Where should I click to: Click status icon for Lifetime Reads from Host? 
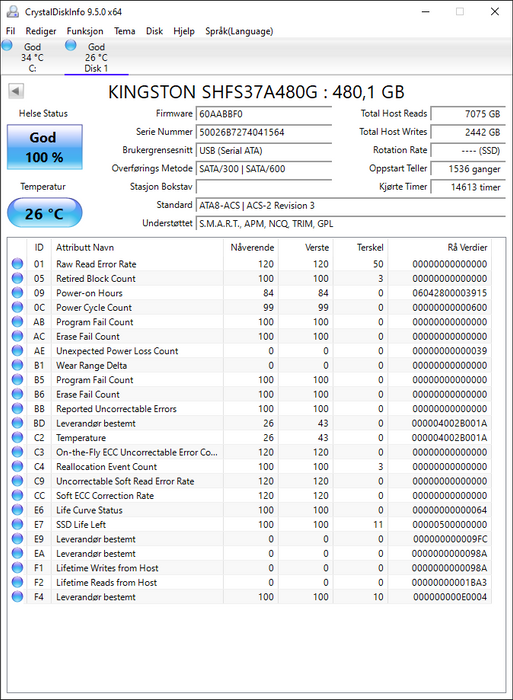(17, 582)
